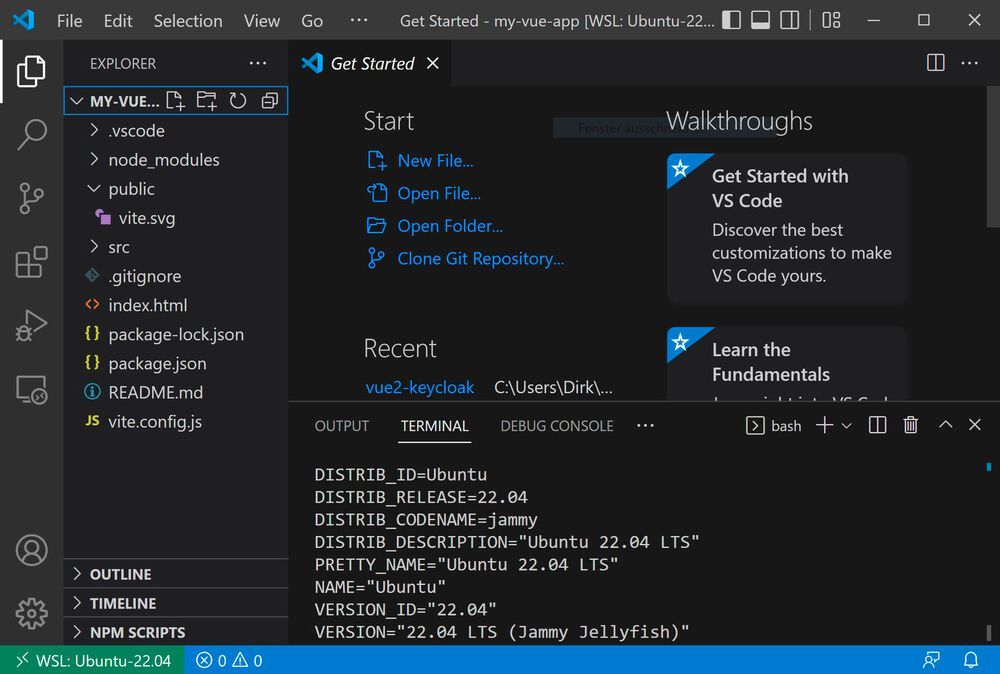Click the Open Folder... link
Viewport: 1000px width, 674px height.
450,226
